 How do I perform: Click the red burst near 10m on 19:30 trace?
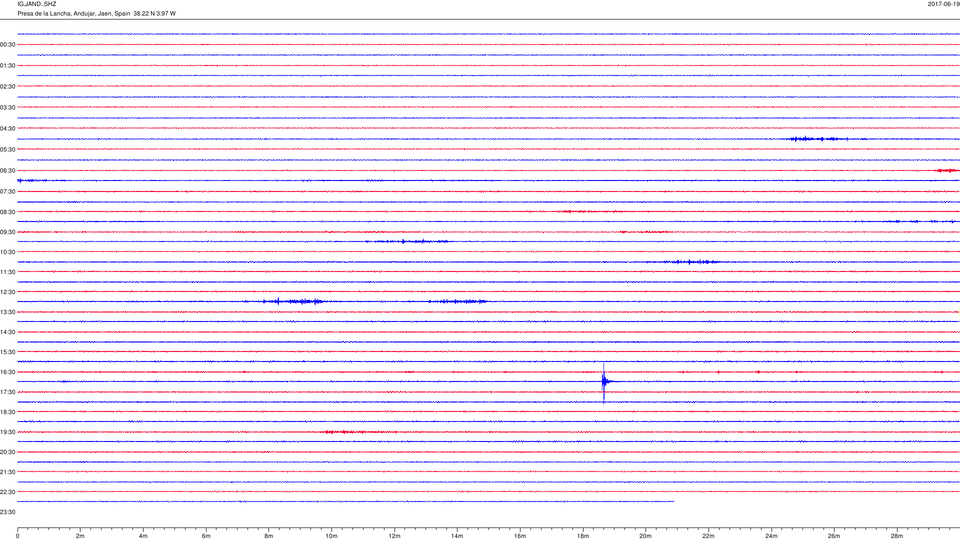click(359, 432)
